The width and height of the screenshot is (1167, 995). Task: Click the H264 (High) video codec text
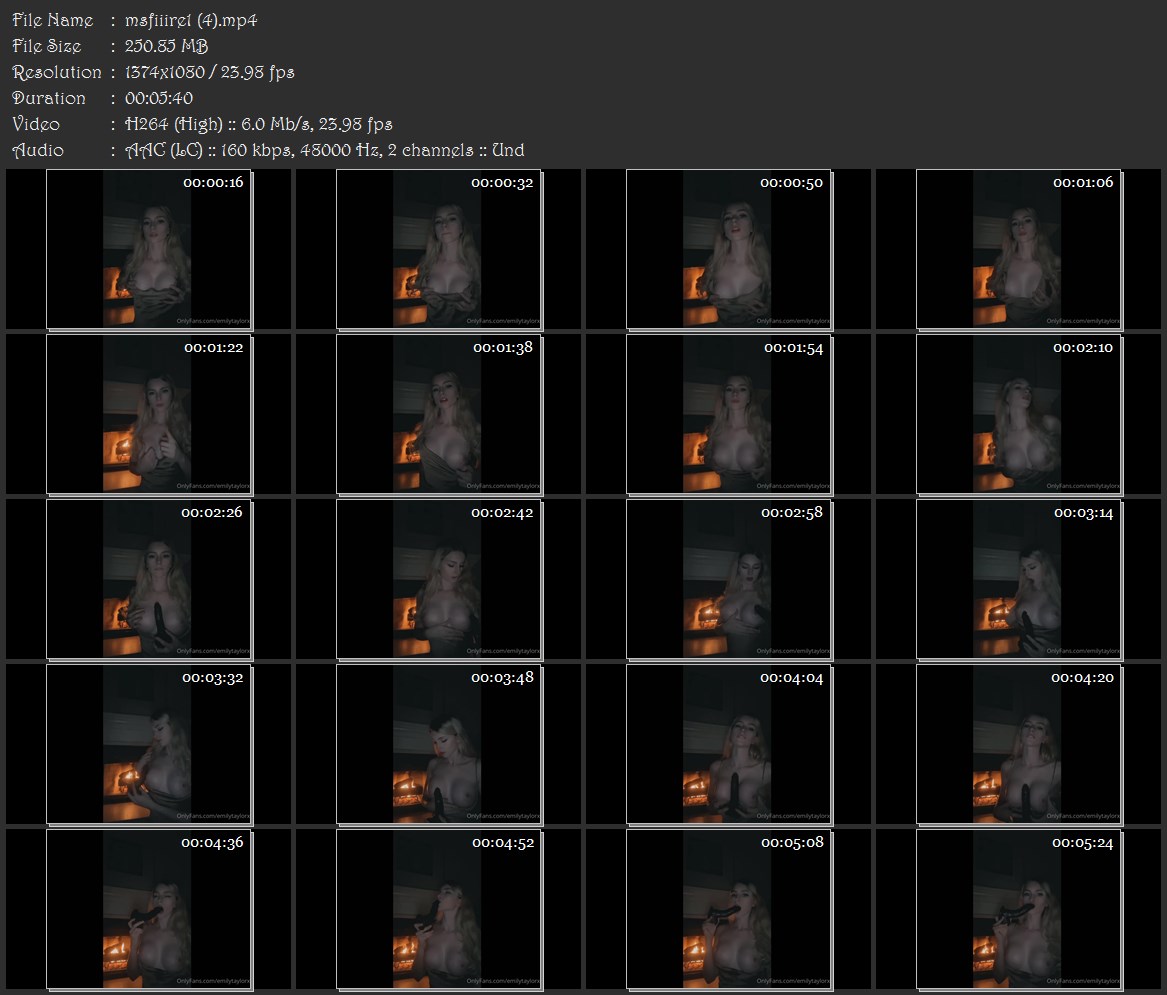pos(174,124)
